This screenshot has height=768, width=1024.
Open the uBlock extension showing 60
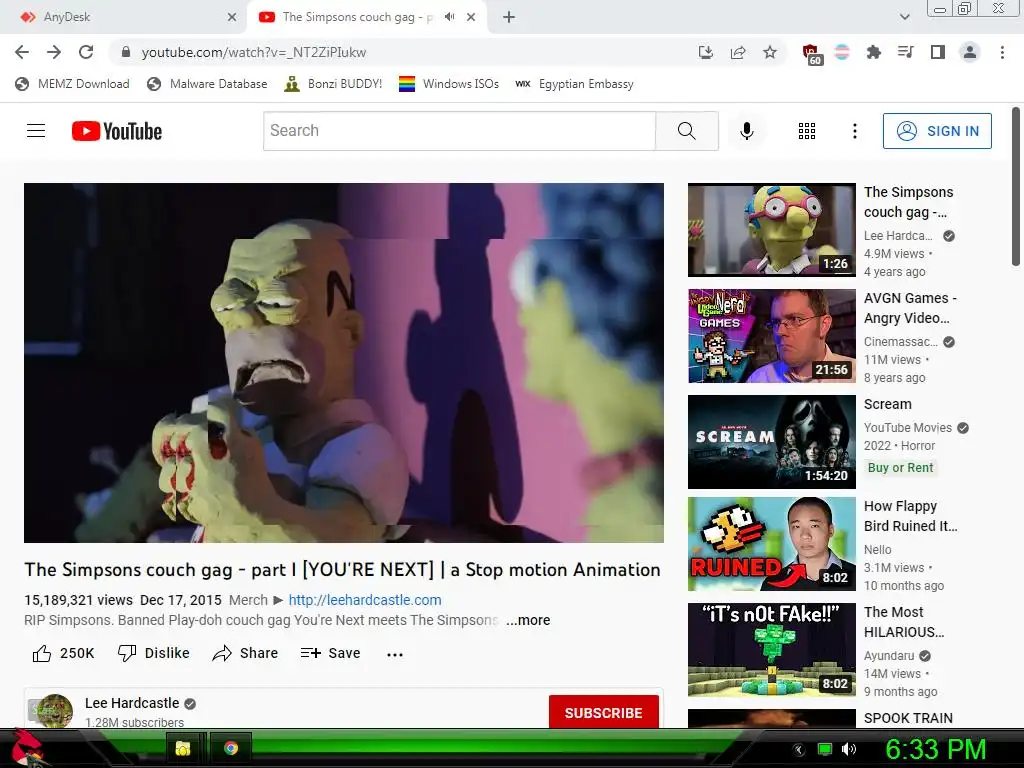pos(811,54)
